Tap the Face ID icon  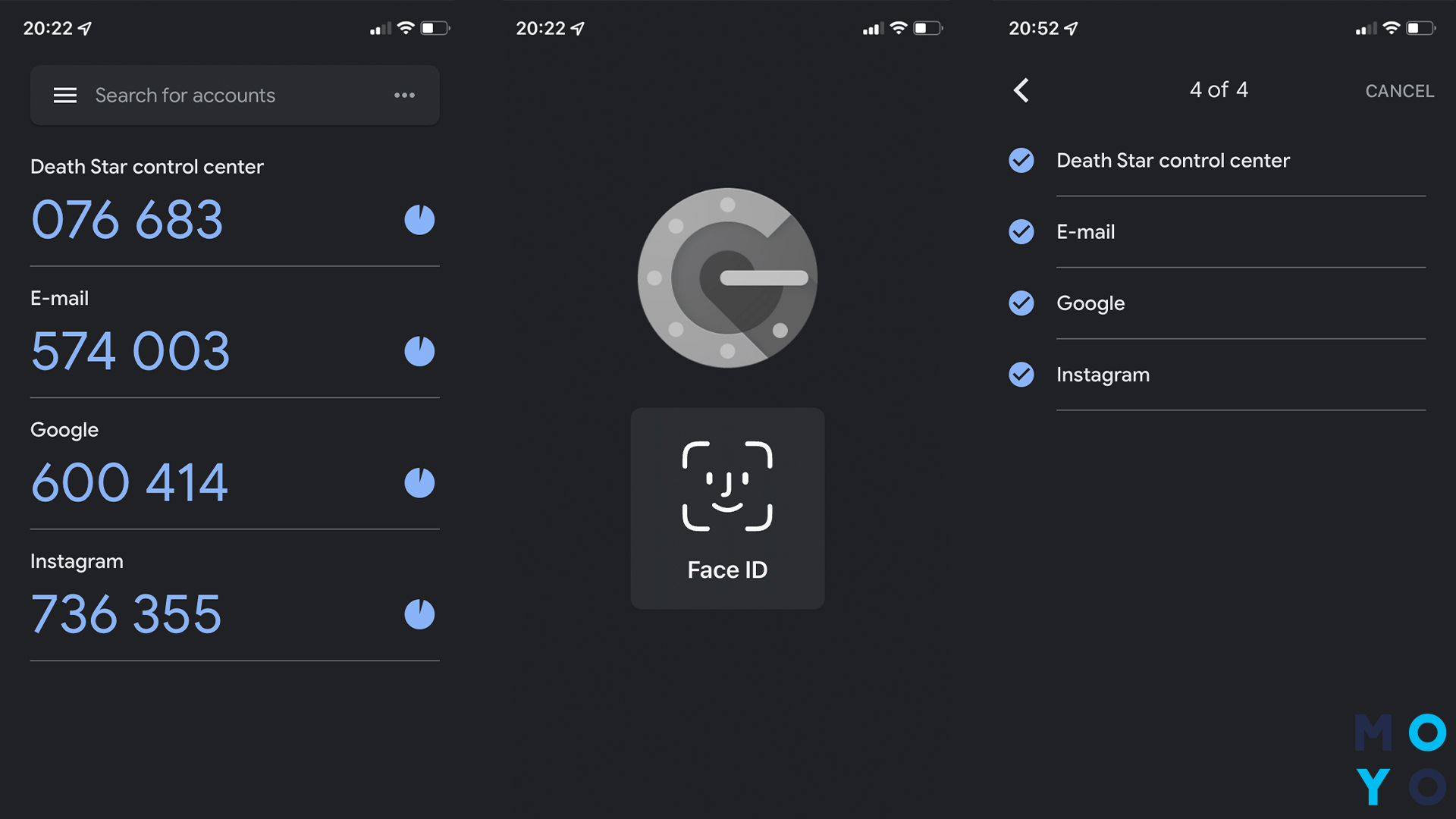point(726,485)
